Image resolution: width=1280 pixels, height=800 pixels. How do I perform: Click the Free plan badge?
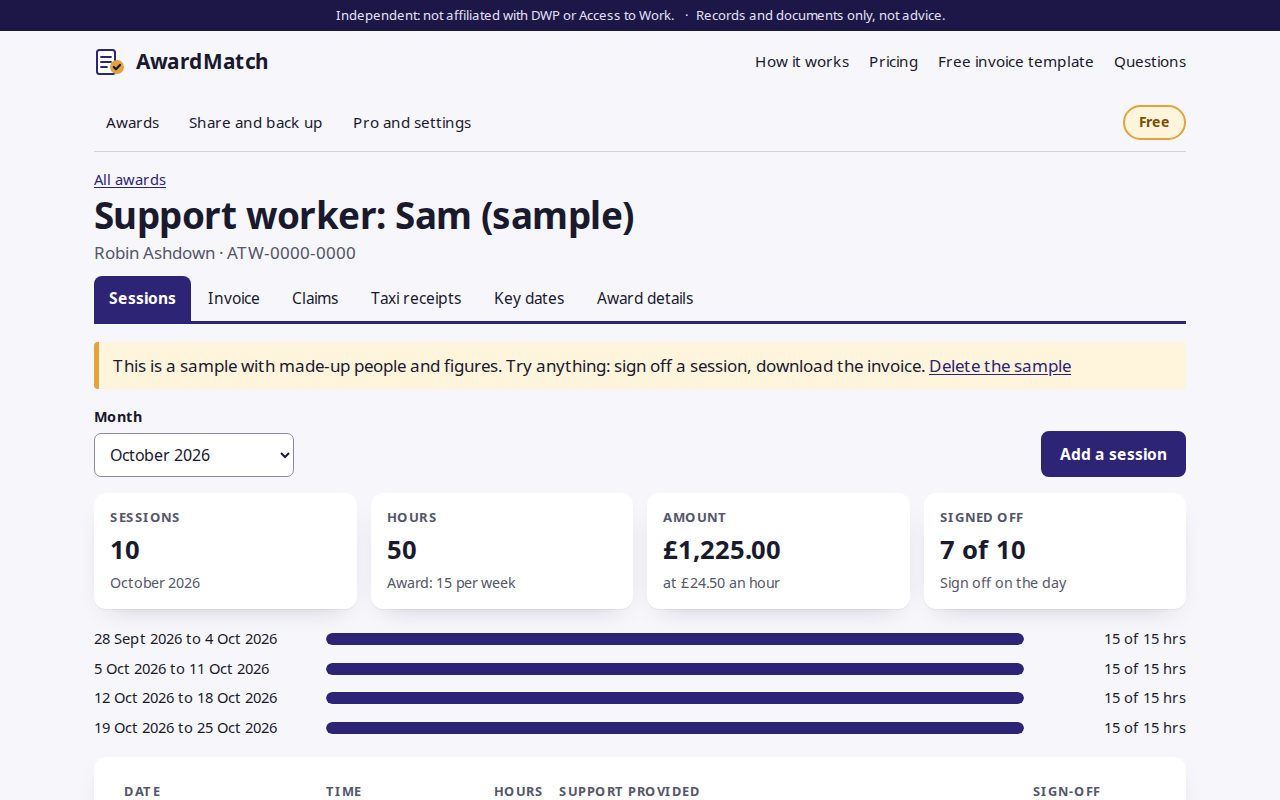point(1154,122)
